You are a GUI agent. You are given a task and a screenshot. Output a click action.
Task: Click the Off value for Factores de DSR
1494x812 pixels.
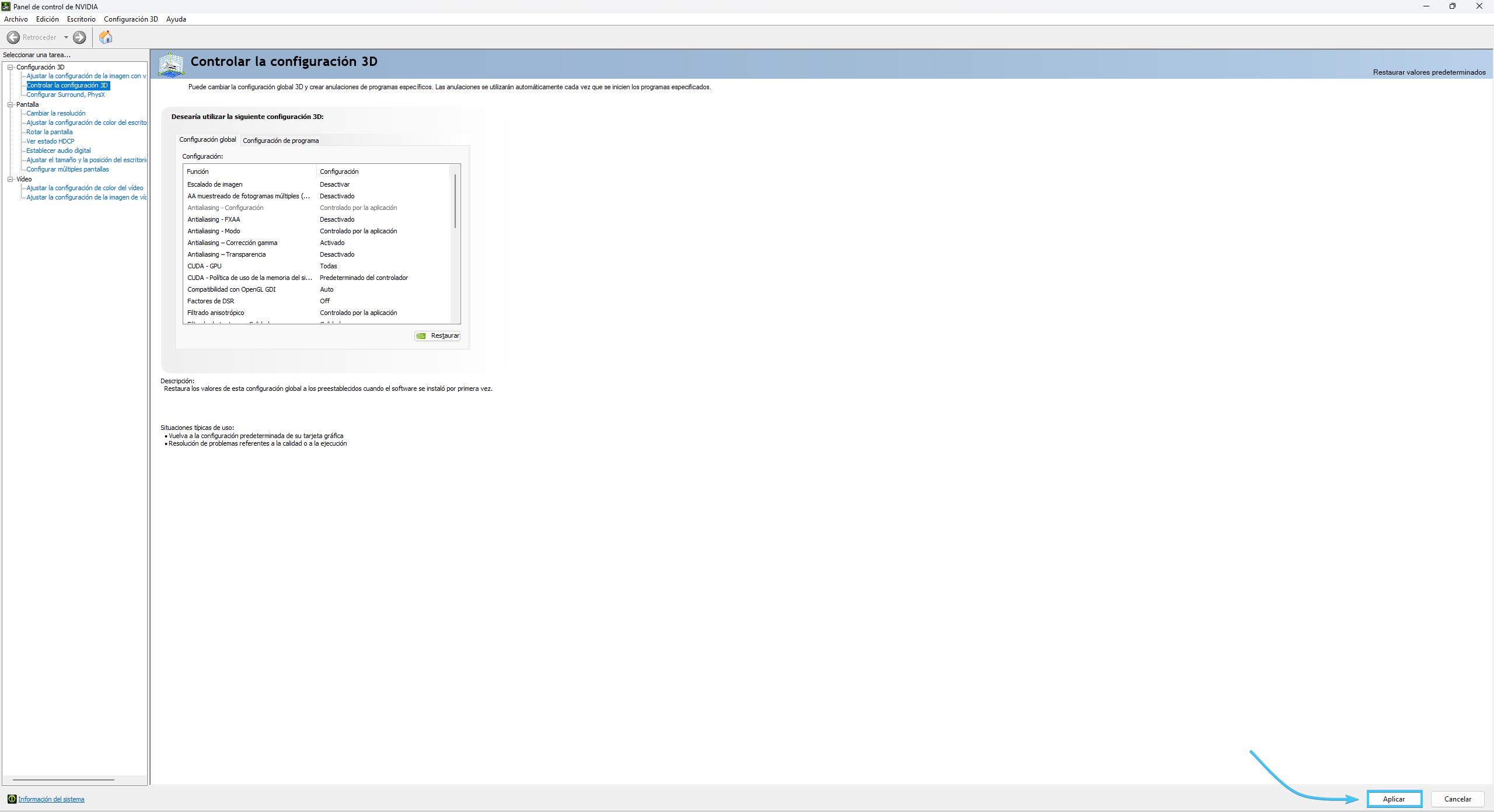coord(325,301)
